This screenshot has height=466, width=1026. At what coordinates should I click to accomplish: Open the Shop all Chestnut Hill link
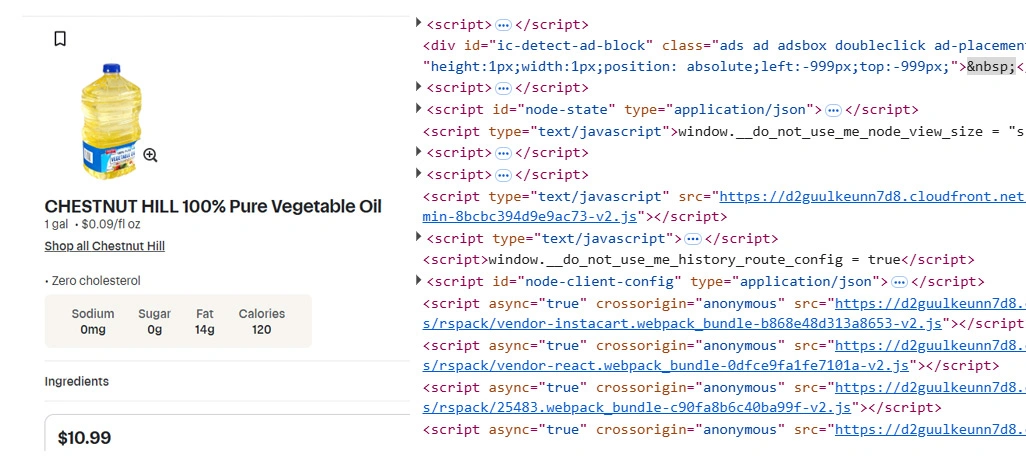(x=104, y=246)
